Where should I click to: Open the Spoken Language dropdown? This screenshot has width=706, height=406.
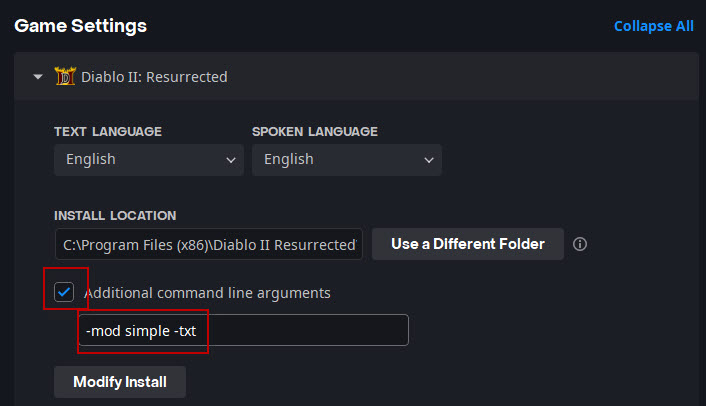[x=347, y=160]
